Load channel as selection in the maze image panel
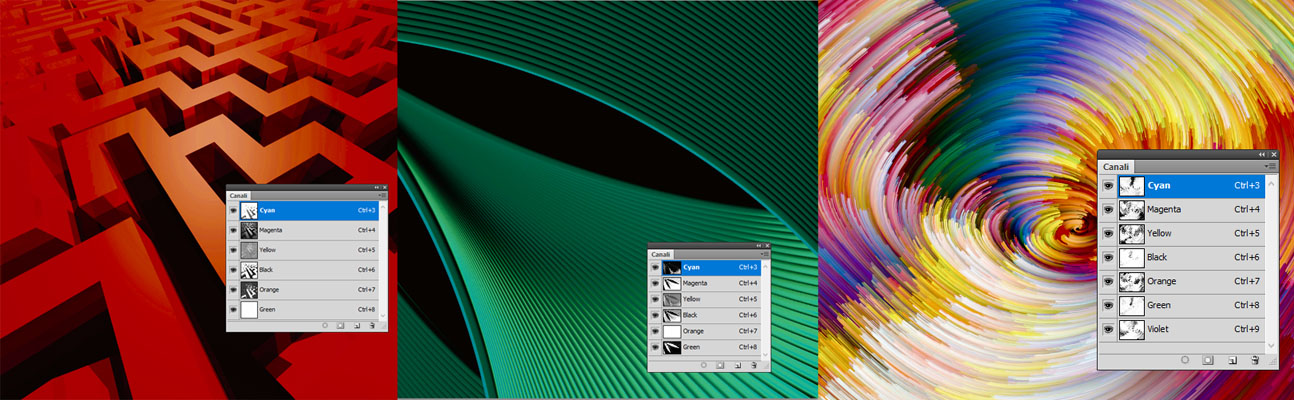 click(325, 326)
